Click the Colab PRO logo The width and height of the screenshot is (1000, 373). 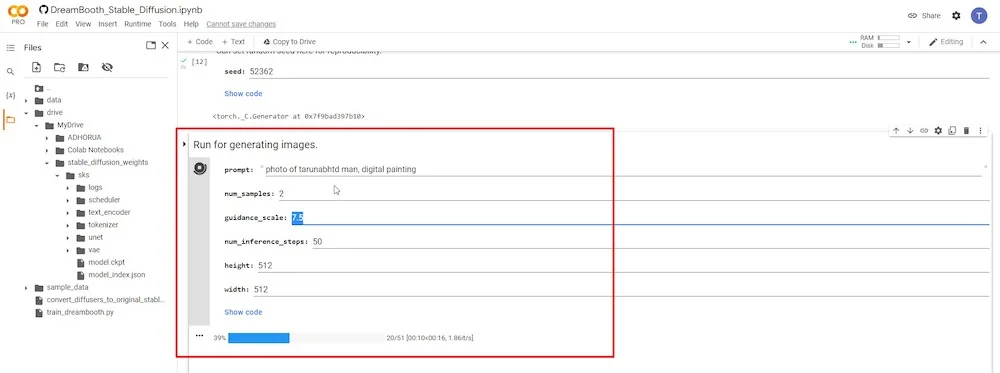18,15
